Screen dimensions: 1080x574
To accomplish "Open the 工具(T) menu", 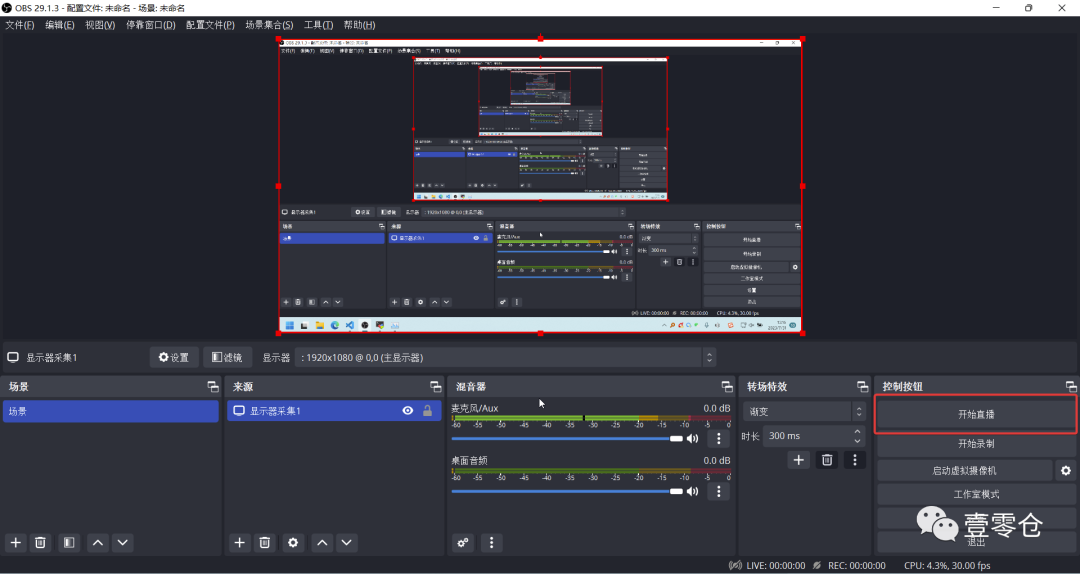I will tap(319, 25).
